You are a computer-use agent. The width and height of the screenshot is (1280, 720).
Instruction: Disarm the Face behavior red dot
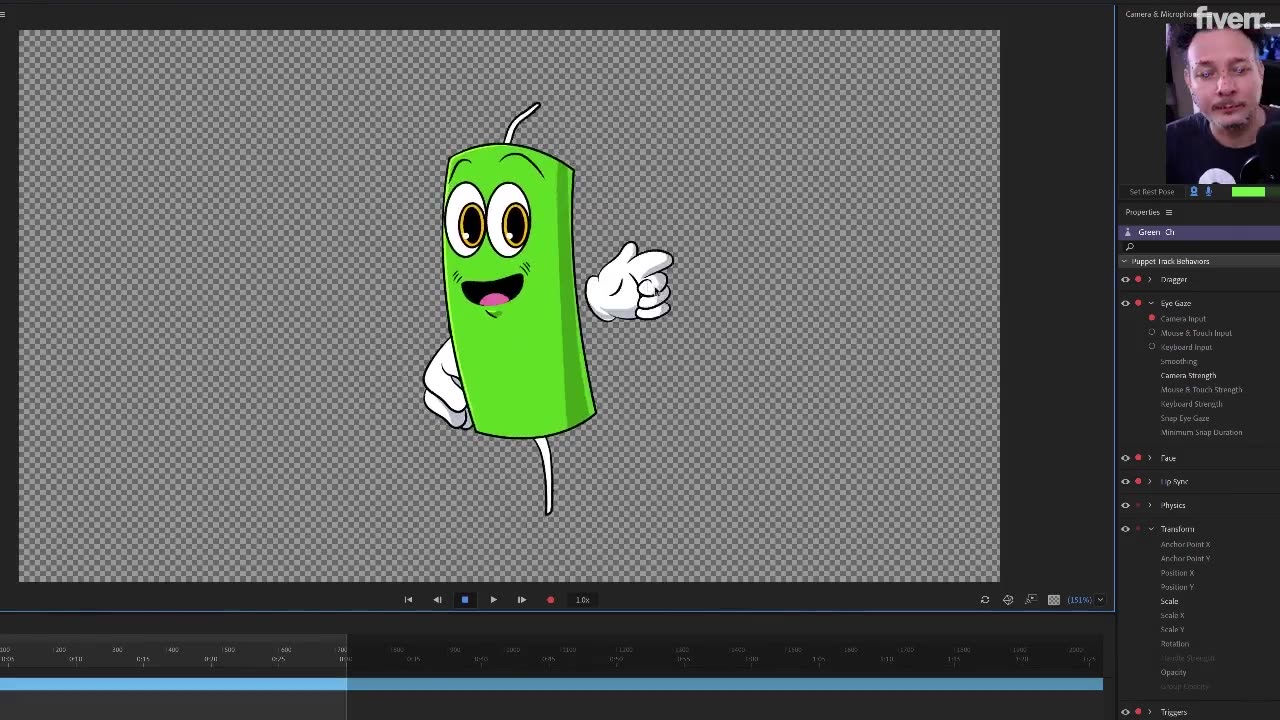click(1138, 458)
